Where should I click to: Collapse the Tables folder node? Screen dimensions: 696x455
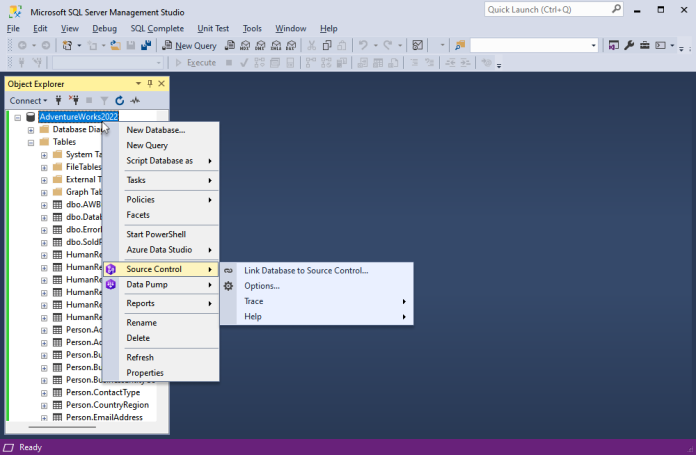click(31, 142)
